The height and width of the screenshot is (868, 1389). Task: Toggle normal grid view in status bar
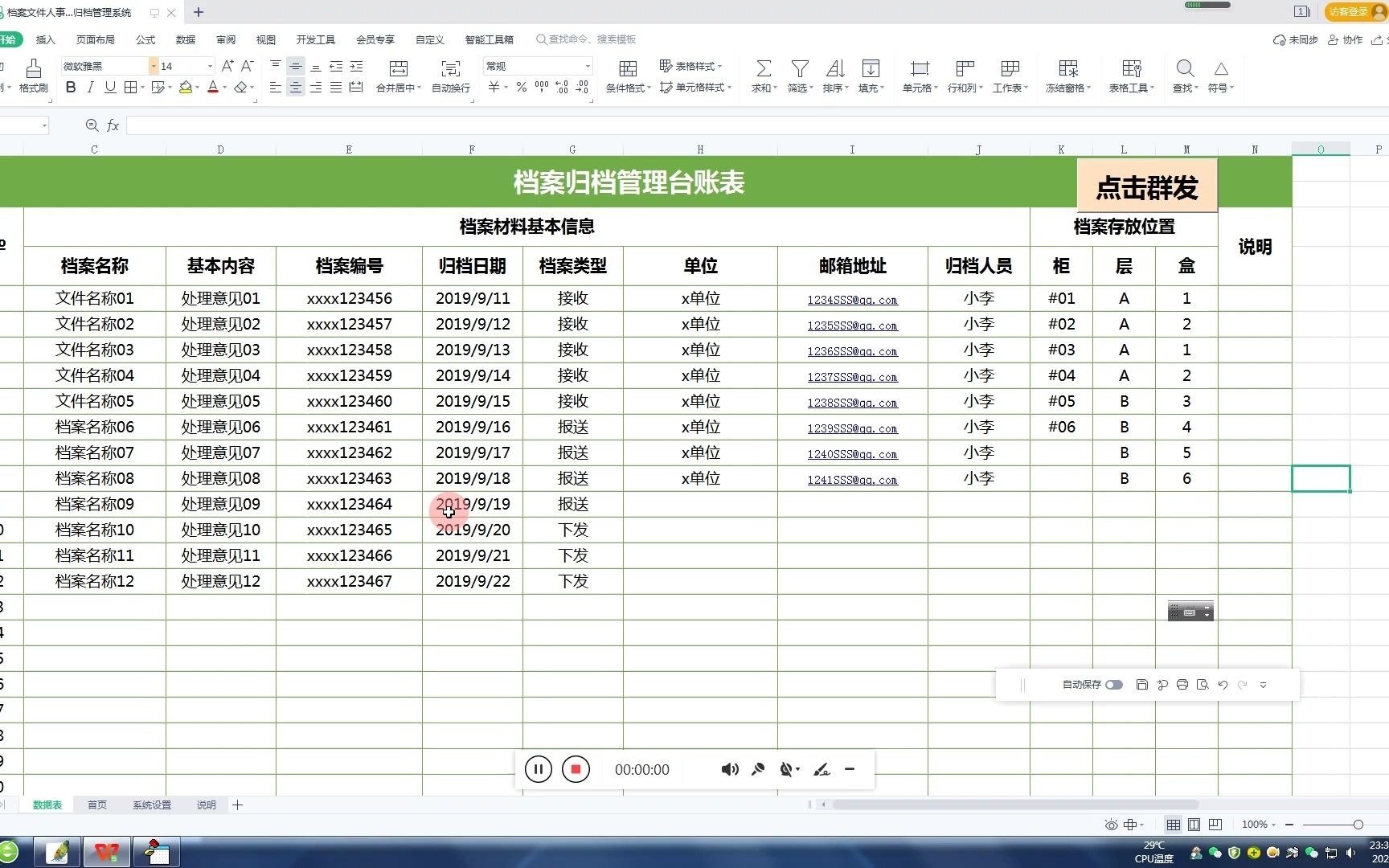tap(1174, 825)
